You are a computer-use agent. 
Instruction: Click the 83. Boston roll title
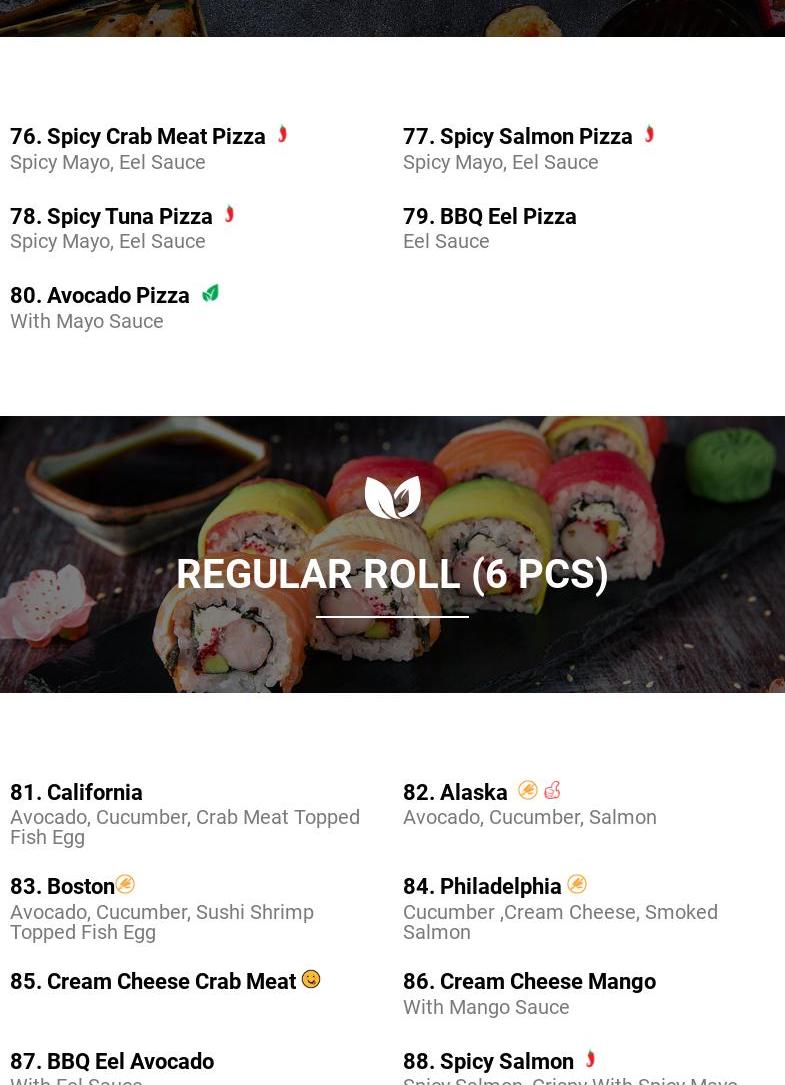pyautogui.click(x=62, y=886)
